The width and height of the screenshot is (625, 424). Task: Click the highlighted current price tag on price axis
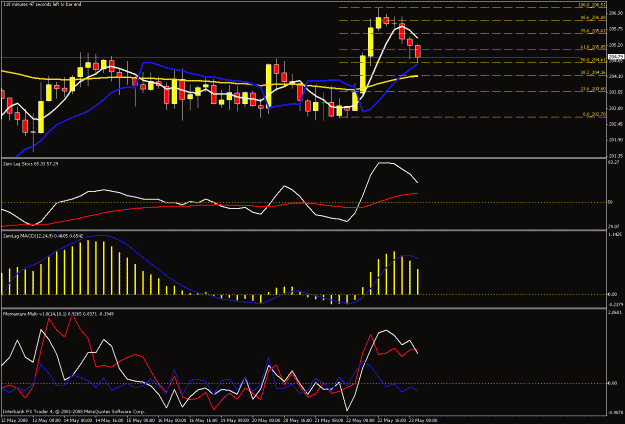pyautogui.click(x=616, y=57)
